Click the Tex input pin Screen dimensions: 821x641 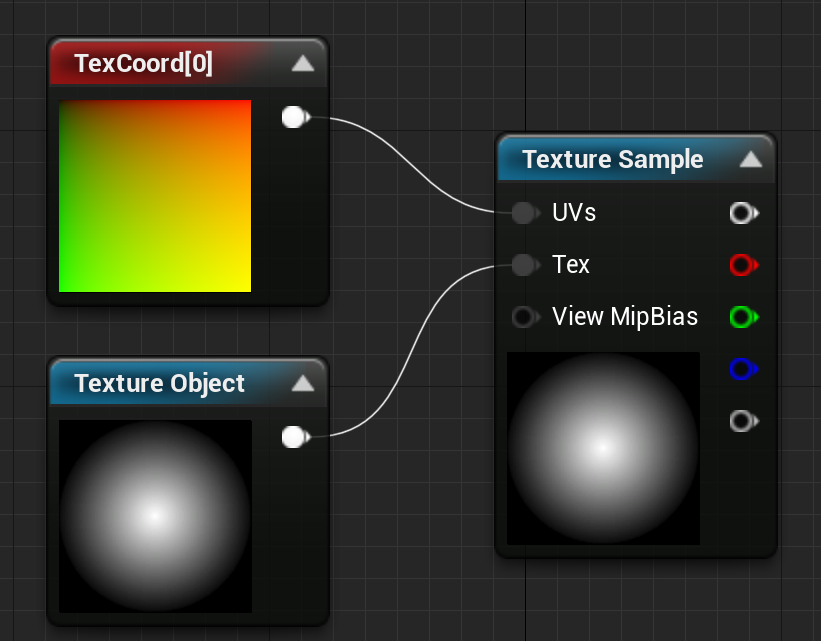(x=526, y=265)
